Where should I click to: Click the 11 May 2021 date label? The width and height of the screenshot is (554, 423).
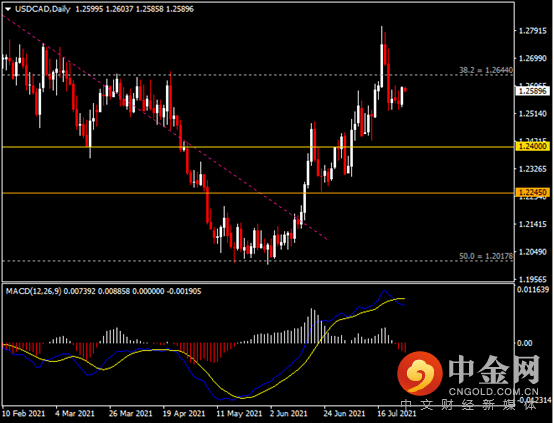point(239,413)
